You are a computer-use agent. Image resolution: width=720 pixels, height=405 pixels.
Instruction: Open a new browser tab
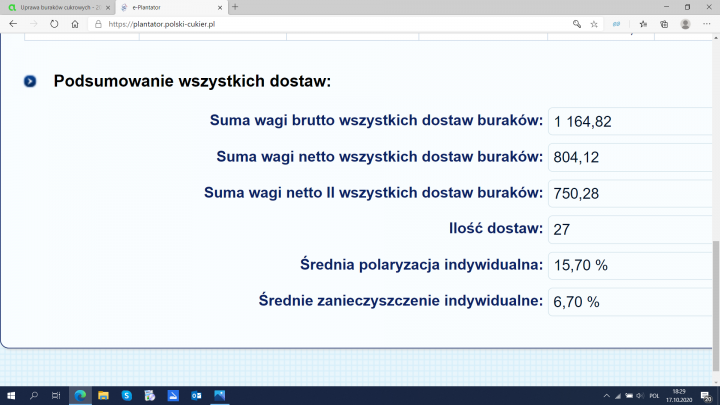[235, 7]
